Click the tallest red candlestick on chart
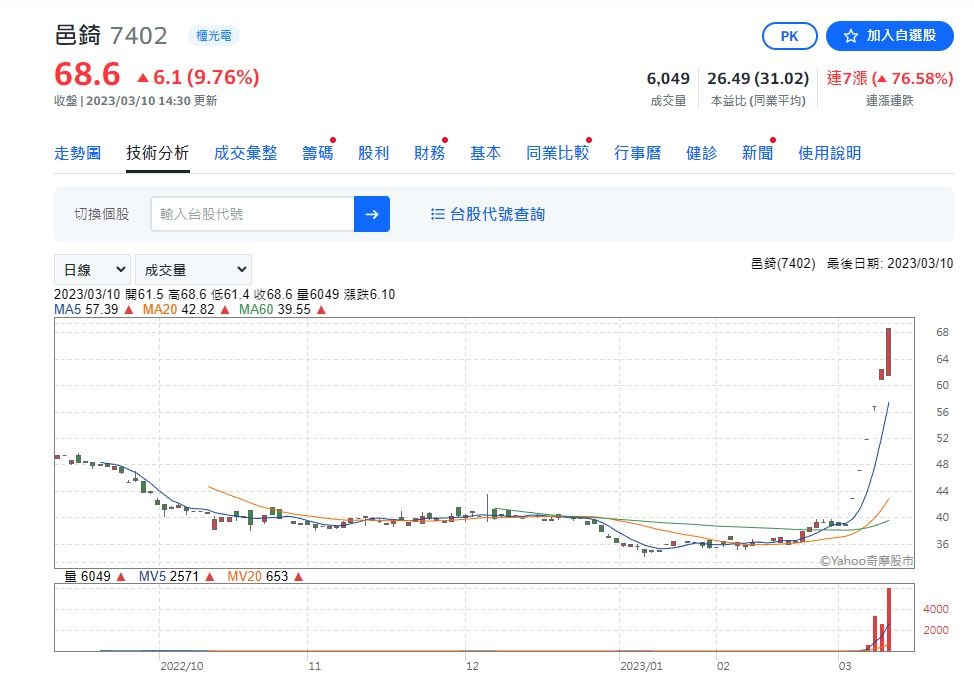The image size is (974, 687). [888, 352]
